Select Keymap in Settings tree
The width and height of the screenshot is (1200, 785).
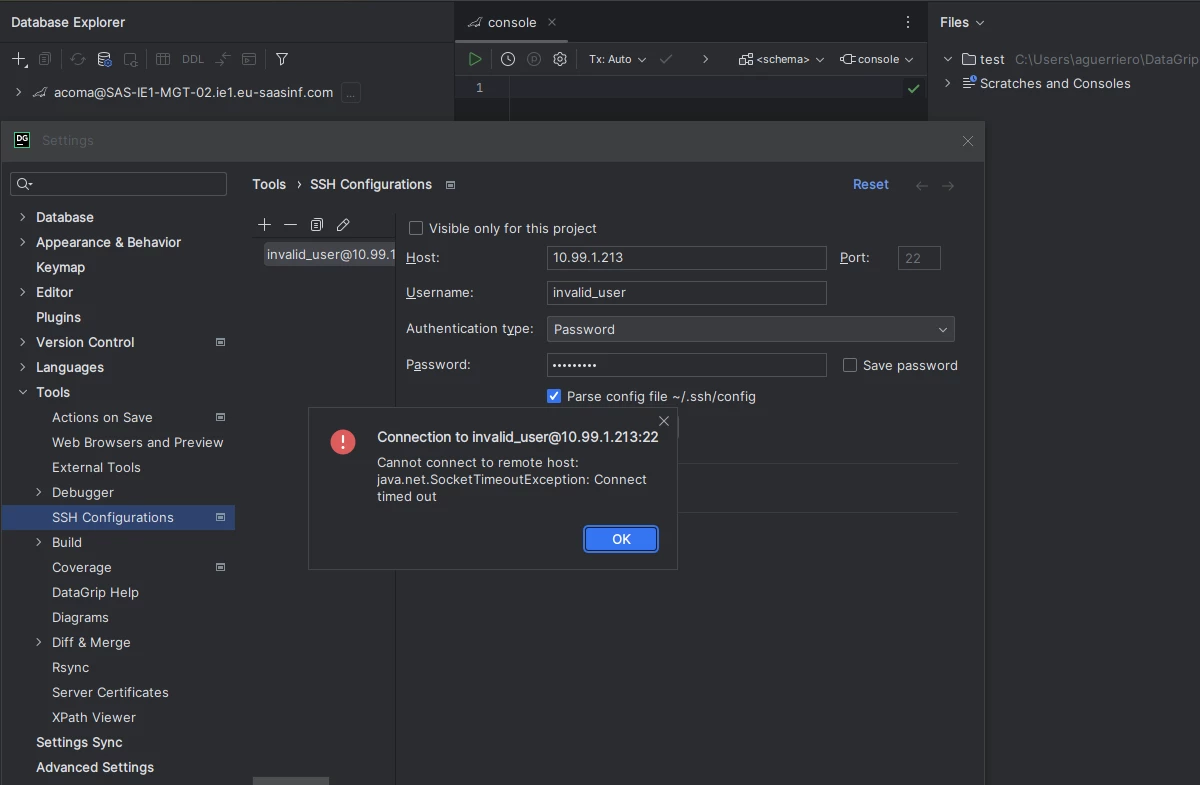pos(60,267)
